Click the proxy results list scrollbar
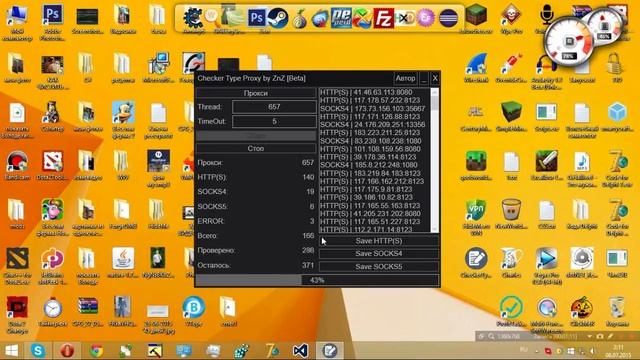The image size is (640, 360). pyautogui.click(x=434, y=160)
